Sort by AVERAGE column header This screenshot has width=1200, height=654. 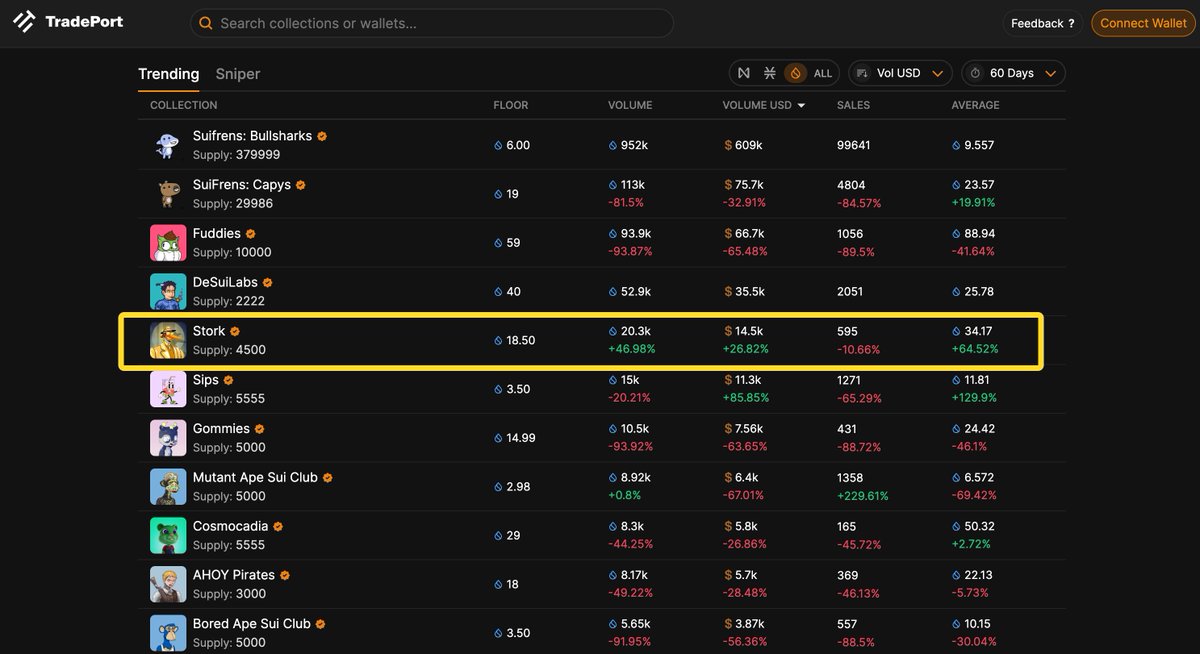(975, 105)
